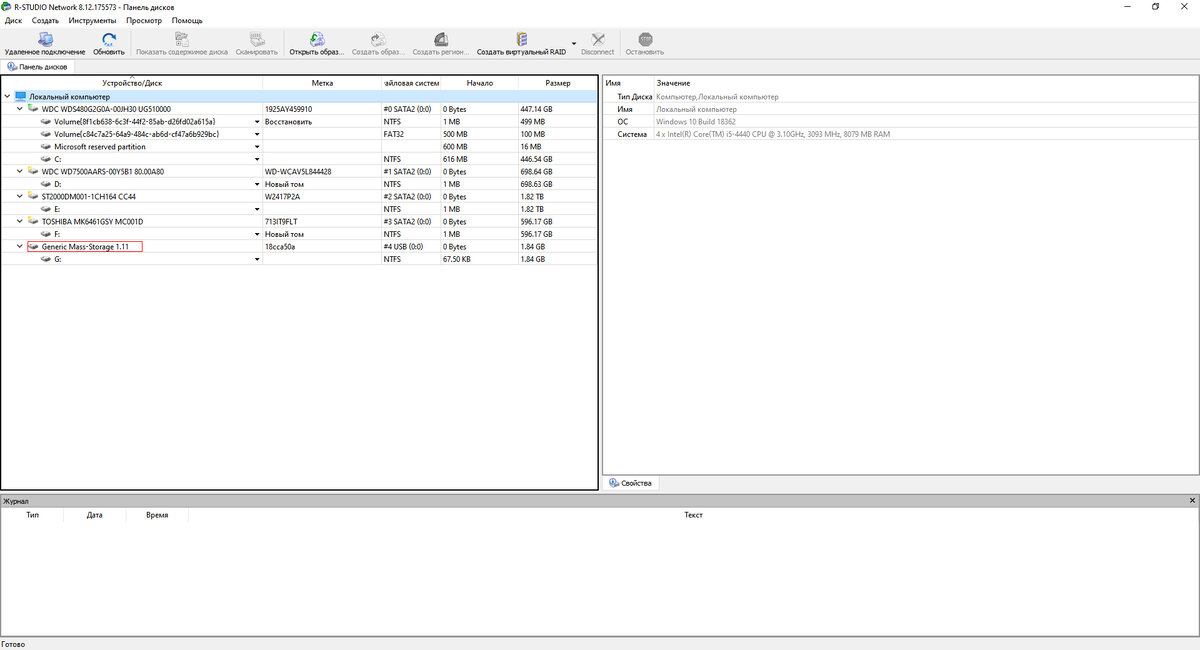
Task: Click the WDC WDS480G2G0A drive icon
Action: [34, 109]
